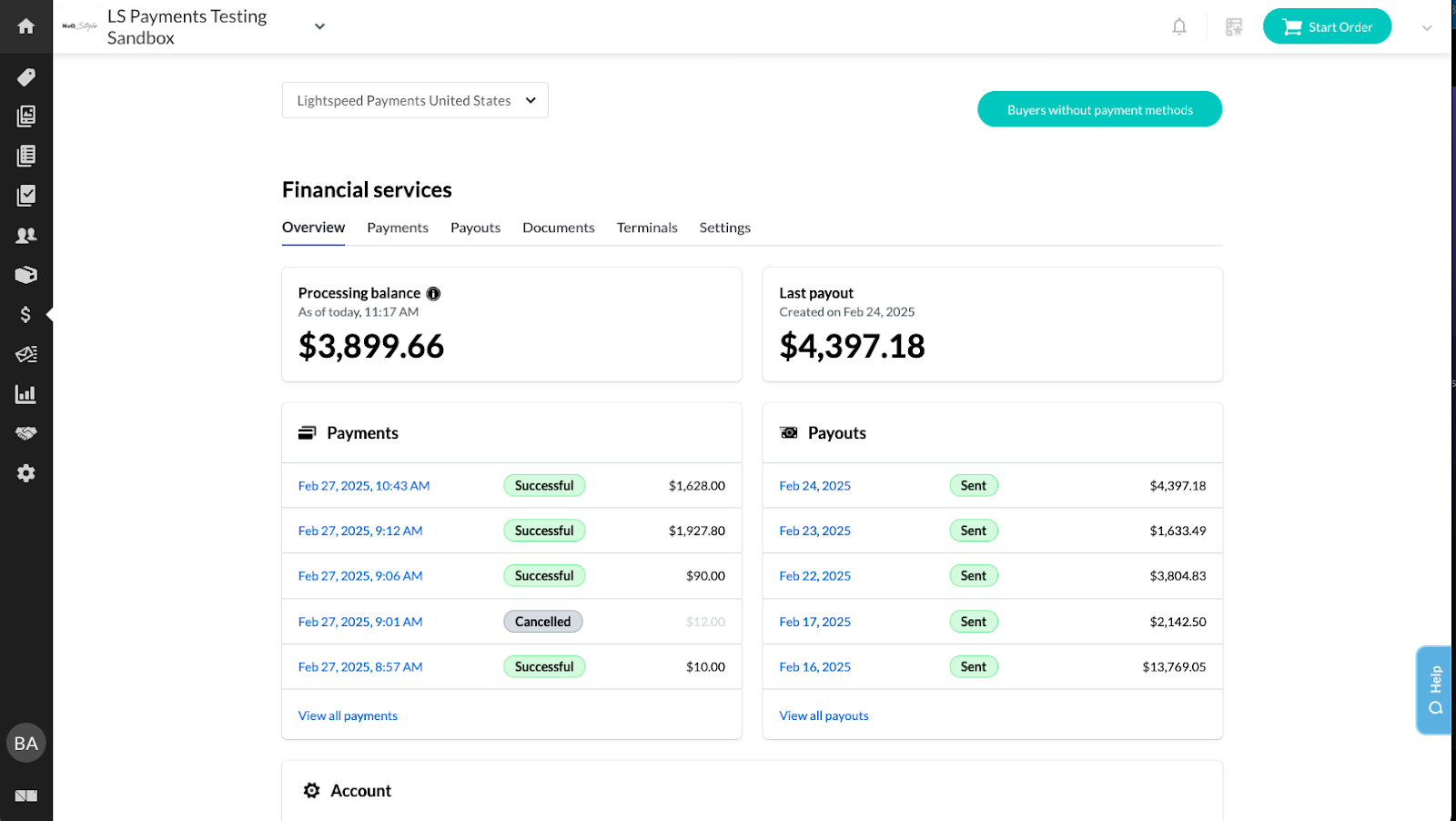Switch to the Terminals tab
Screen dimensions: 1456x821
[x=647, y=228]
